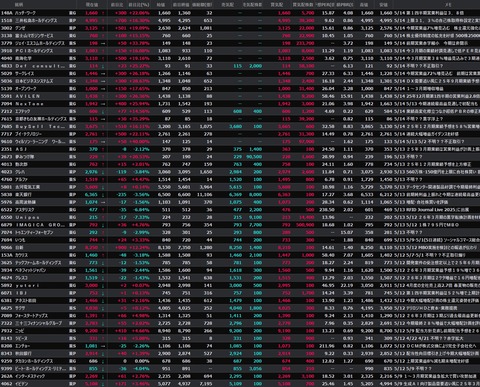Select the 4040 code cell
The width and height of the screenshot is (480, 387).
click(x=6, y=58)
